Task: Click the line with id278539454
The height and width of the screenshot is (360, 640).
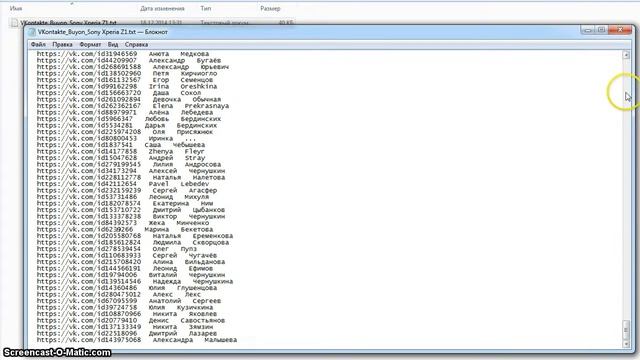Action: (117, 249)
